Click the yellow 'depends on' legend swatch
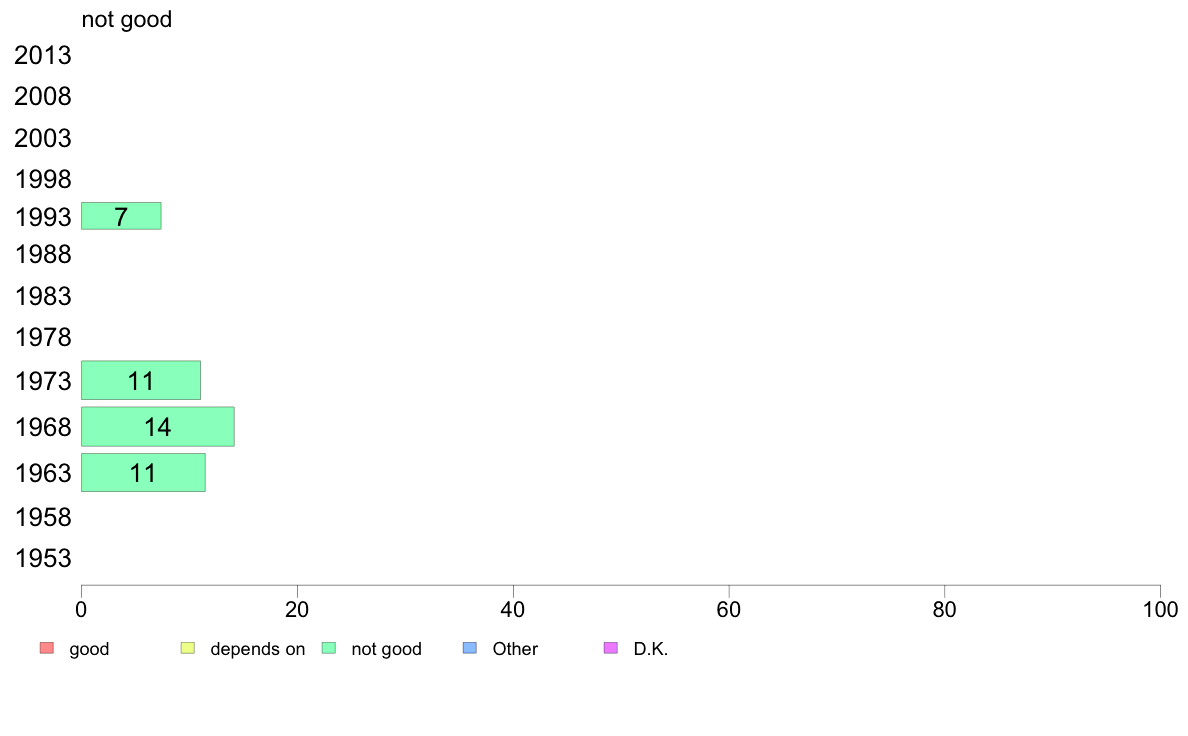Image resolution: width=1188 pixels, height=736 pixels. tap(188, 648)
